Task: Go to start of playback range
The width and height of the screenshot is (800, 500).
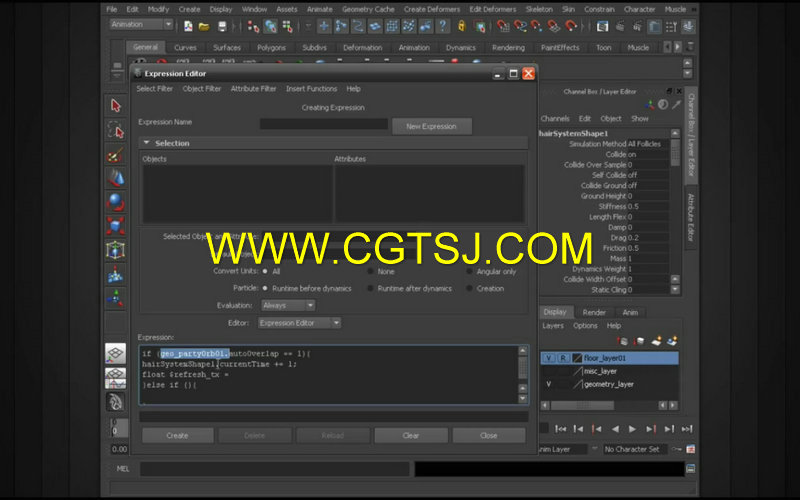Action: [x=560, y=429]
